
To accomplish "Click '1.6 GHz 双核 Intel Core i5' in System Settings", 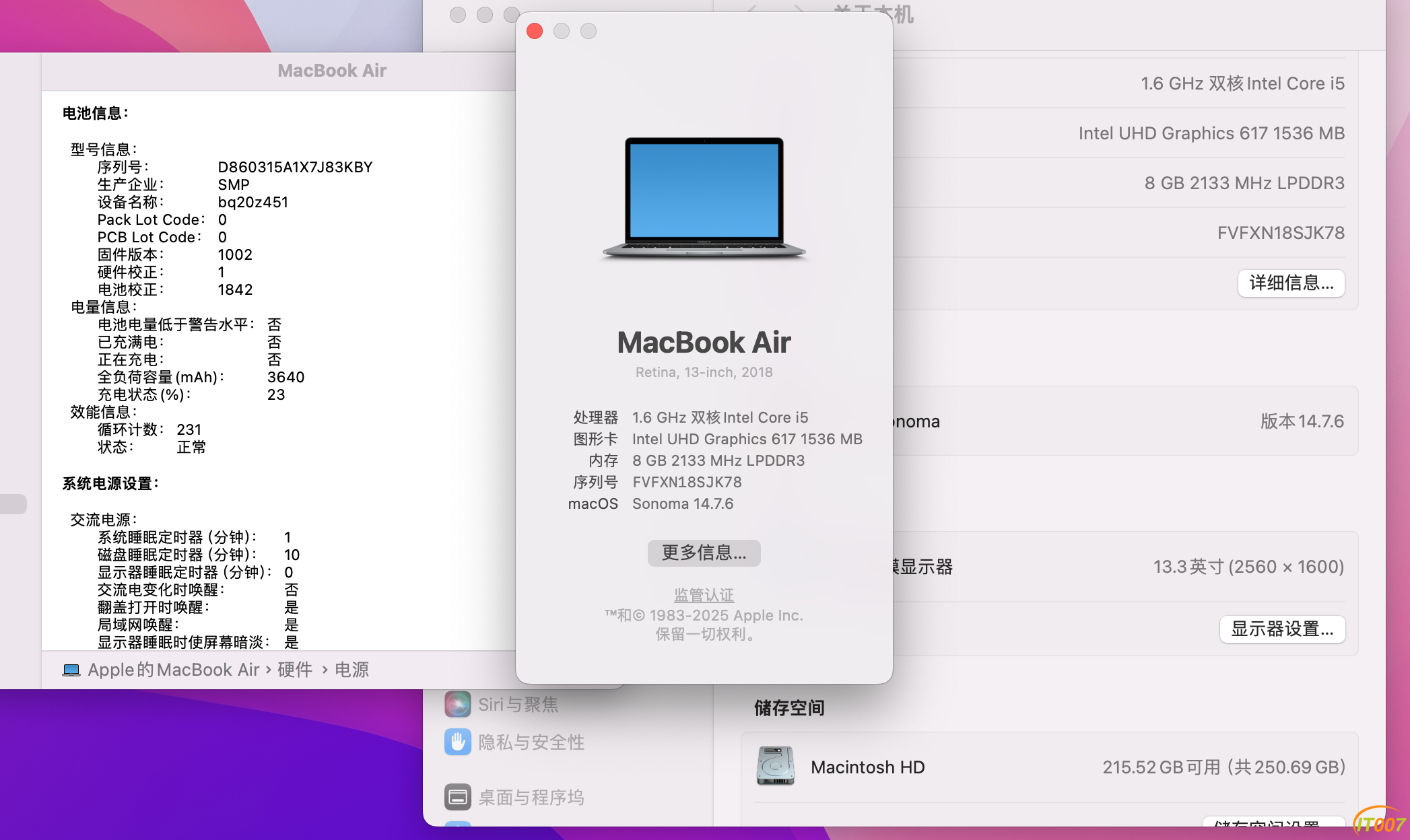I will coord(1242,83).
